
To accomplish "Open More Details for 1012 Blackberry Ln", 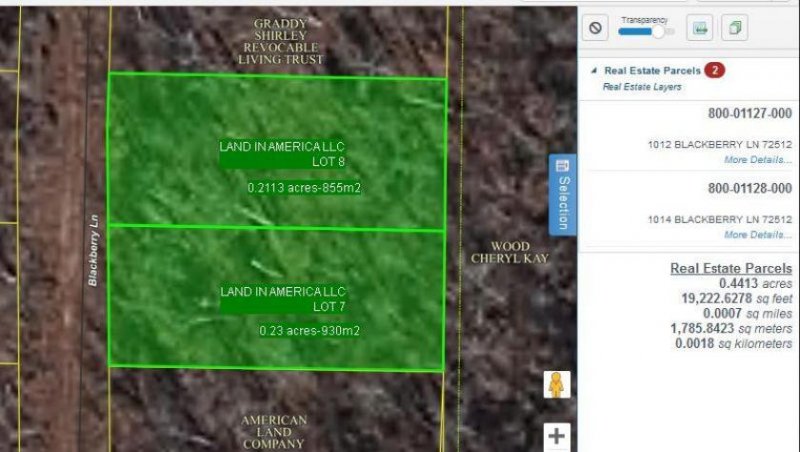I will pyautogui.click(x=758, y=160).
